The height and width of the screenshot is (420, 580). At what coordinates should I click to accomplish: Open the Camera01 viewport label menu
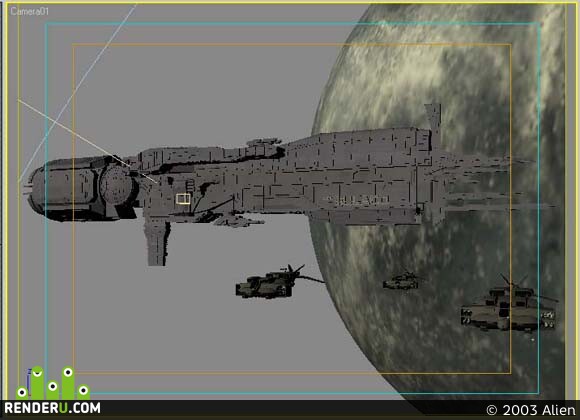click(x=29, y=11)
